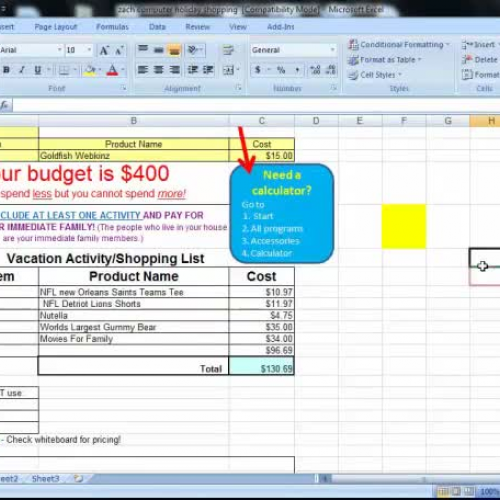This screenshot has height=500, width=500.
Task: Open the General number format dropdown
Action: tap(332, 50)
